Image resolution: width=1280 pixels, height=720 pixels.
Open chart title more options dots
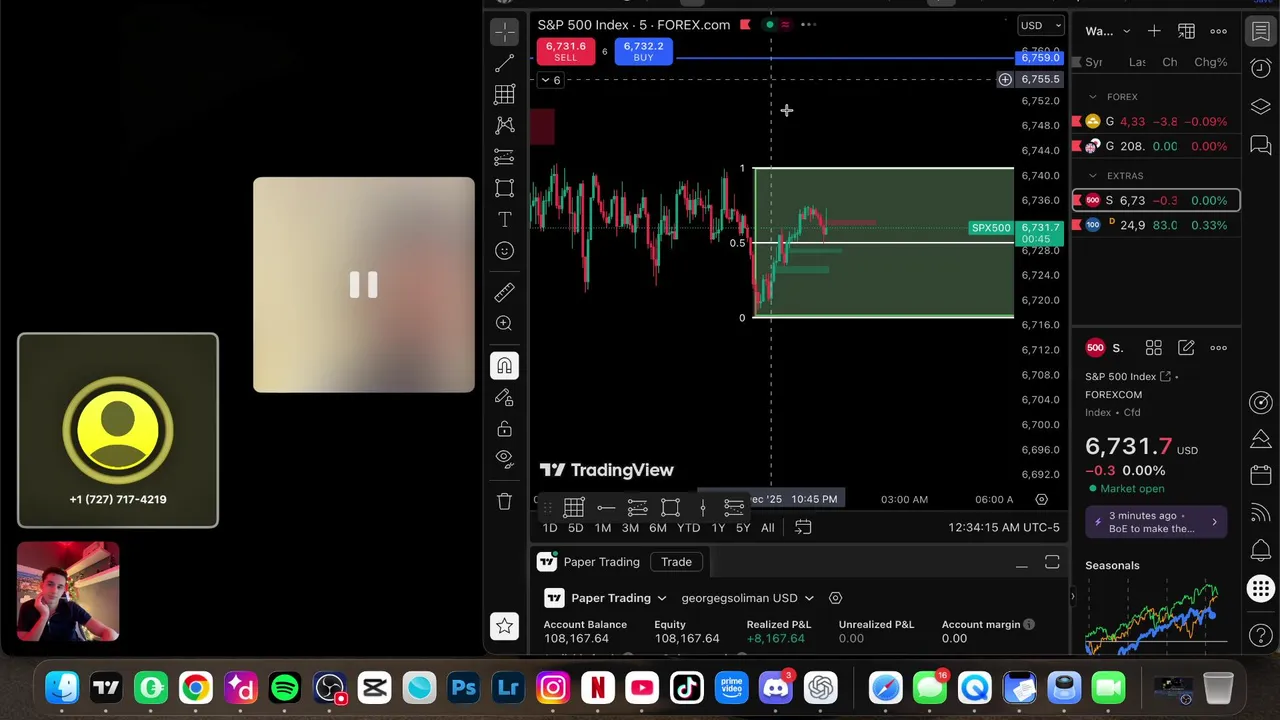(808, 24)
